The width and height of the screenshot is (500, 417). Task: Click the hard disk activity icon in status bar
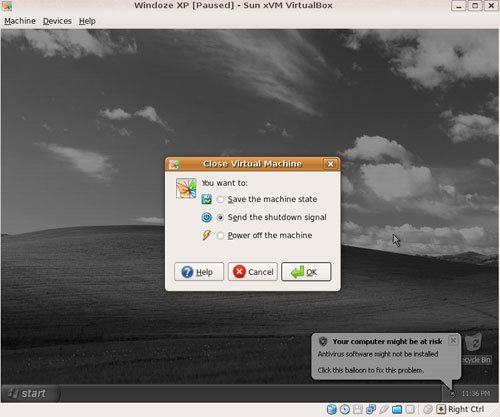332,409
